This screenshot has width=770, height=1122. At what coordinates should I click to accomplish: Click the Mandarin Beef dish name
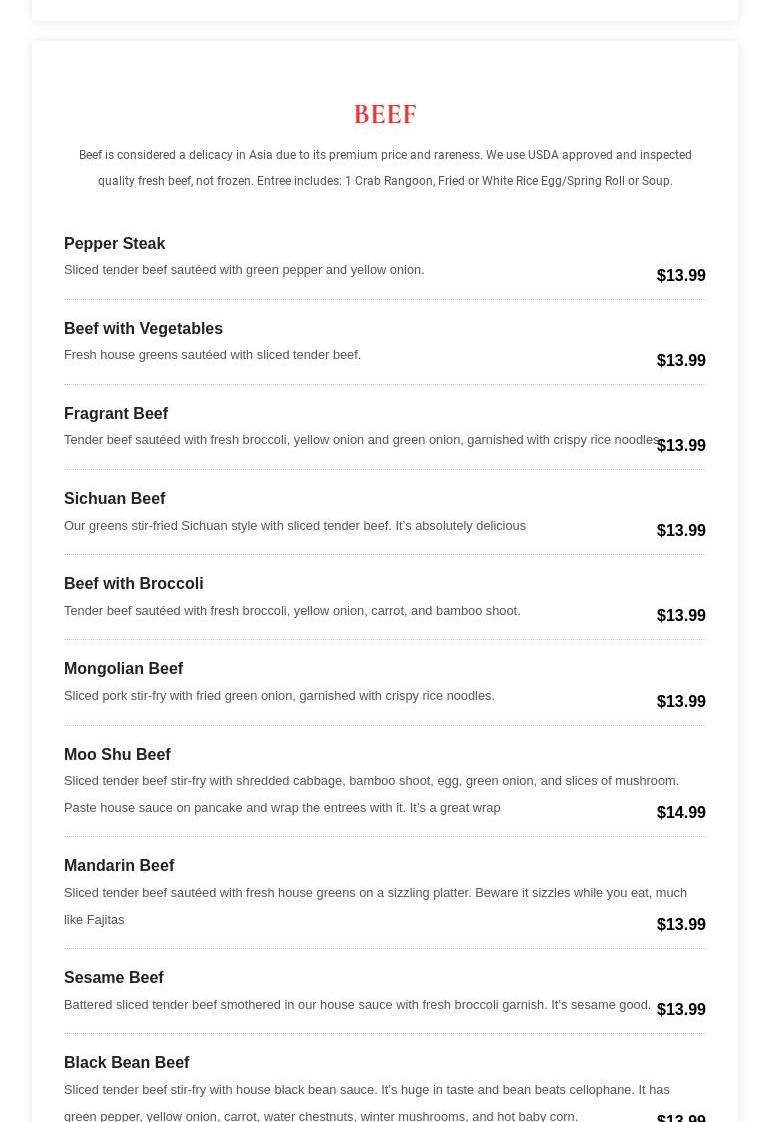pos(119,865)
